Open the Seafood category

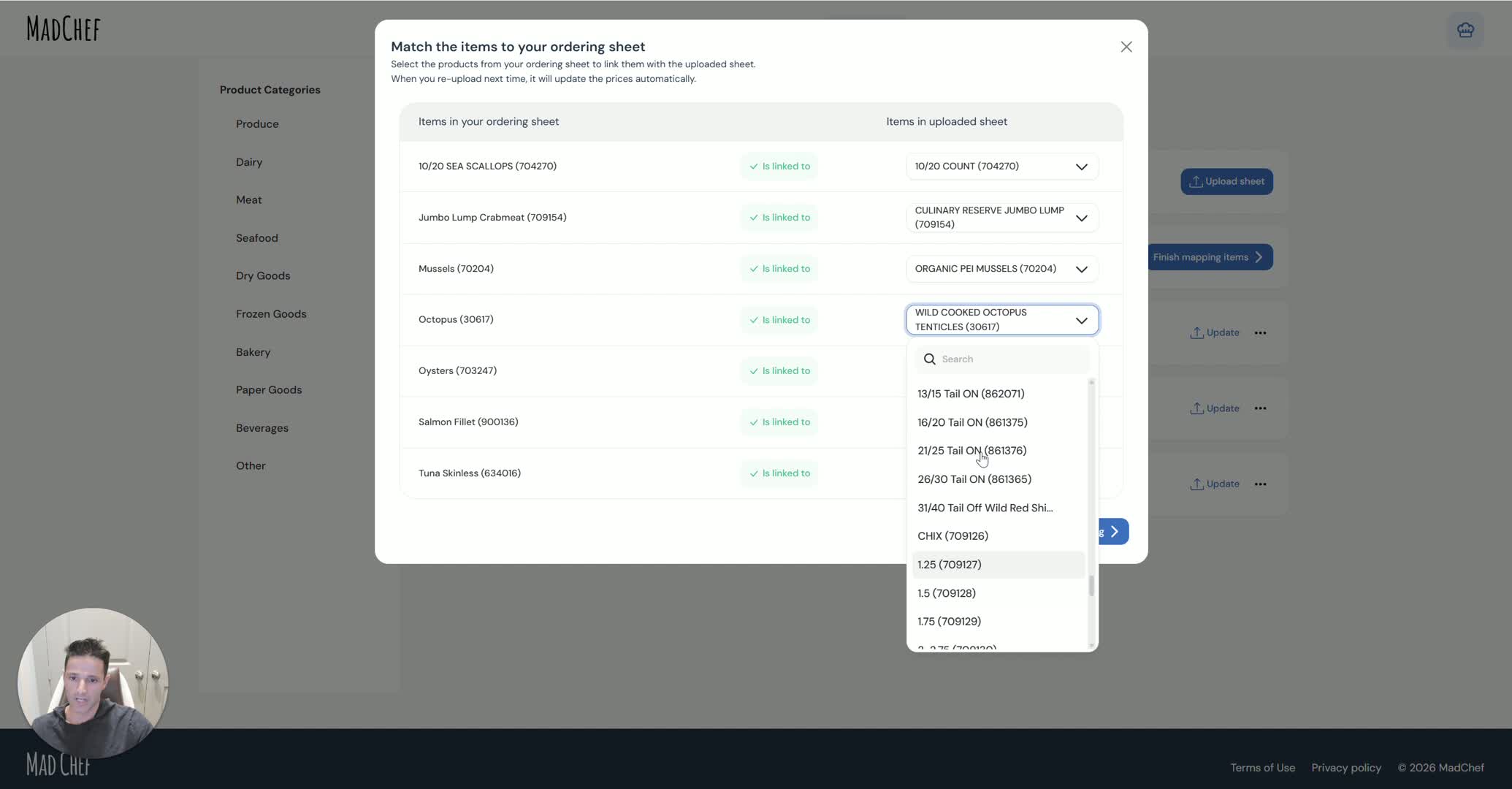point(256,238)
